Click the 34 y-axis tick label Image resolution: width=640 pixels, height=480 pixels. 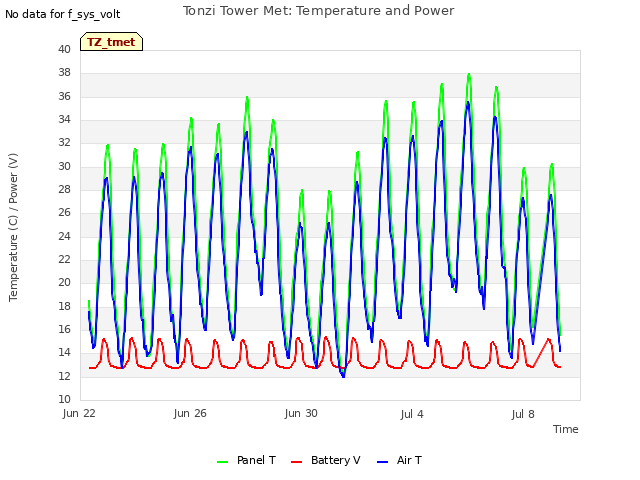[64, 119]
